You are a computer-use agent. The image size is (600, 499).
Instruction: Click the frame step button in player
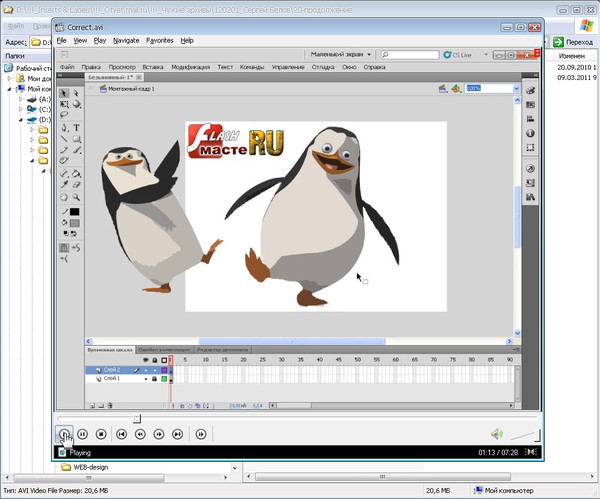point(201,434)
